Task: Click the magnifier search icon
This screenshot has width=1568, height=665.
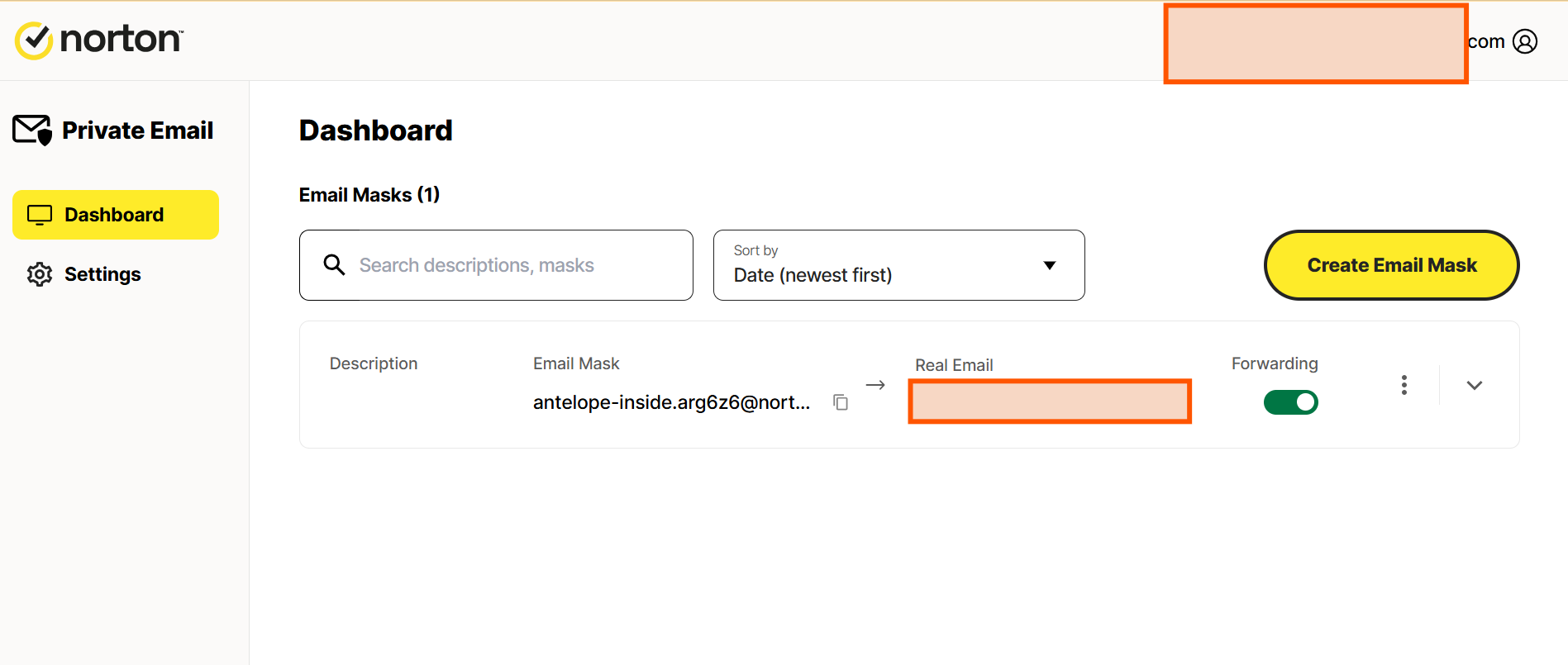Action: (x=334, y=265)
